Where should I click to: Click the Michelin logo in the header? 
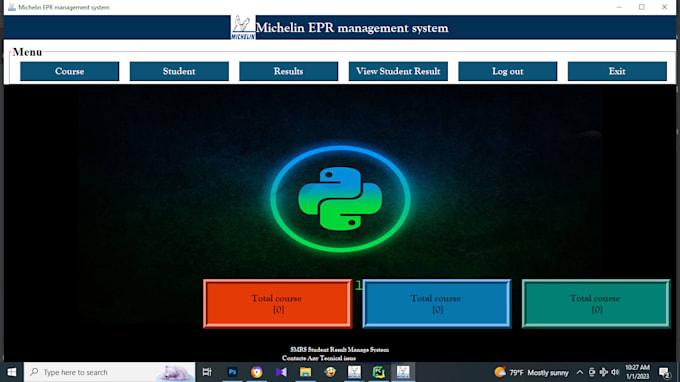[x=243, y=27]
